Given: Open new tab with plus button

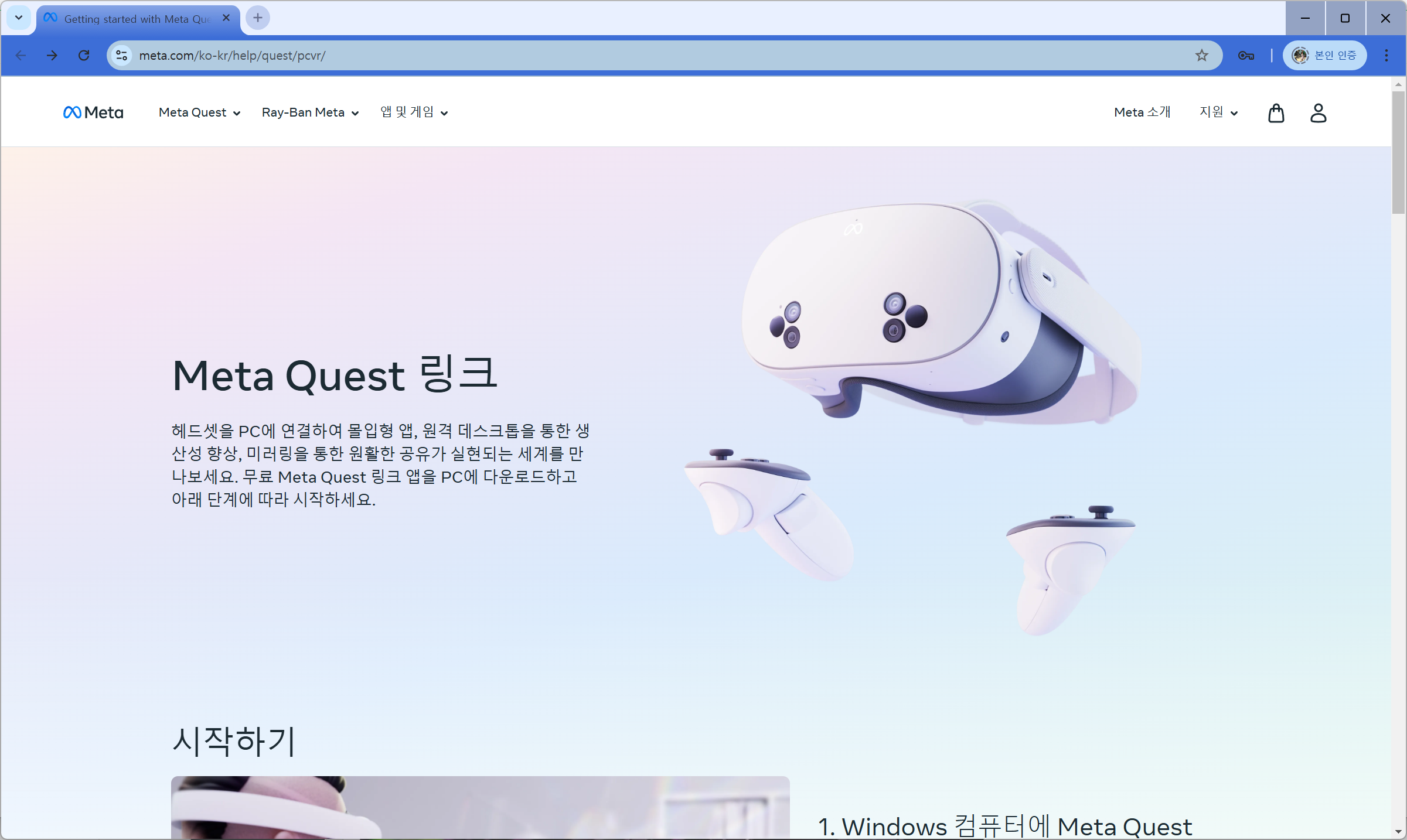Looking at the screenshot, I should [258, 18].
